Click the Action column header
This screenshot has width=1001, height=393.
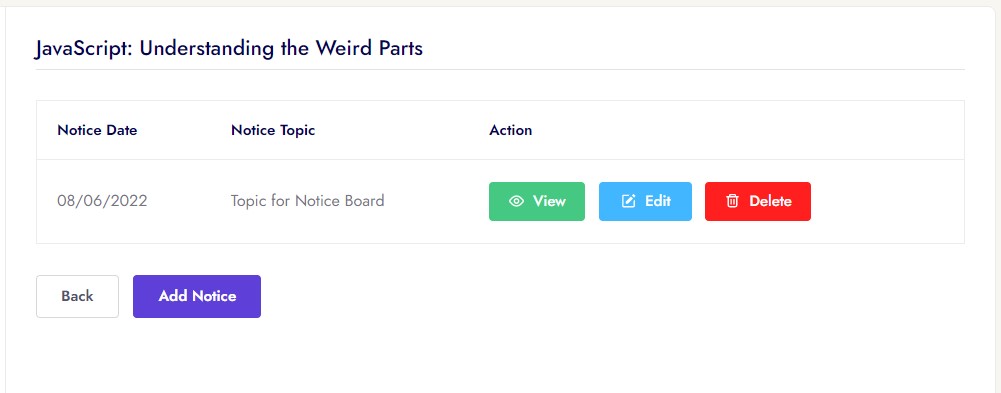coord(511,130)
